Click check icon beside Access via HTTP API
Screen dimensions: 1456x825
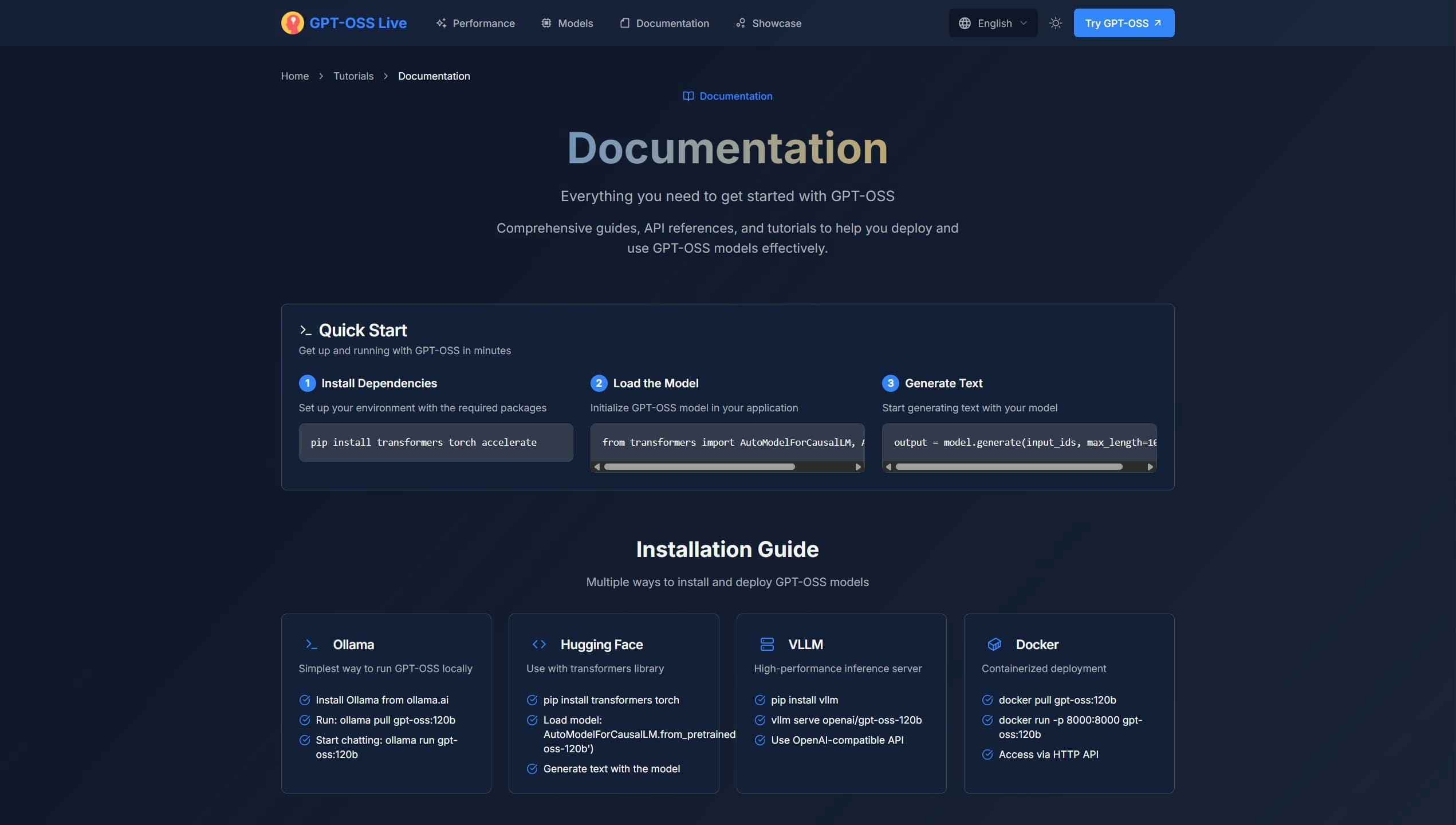click(x=987, y=755)
